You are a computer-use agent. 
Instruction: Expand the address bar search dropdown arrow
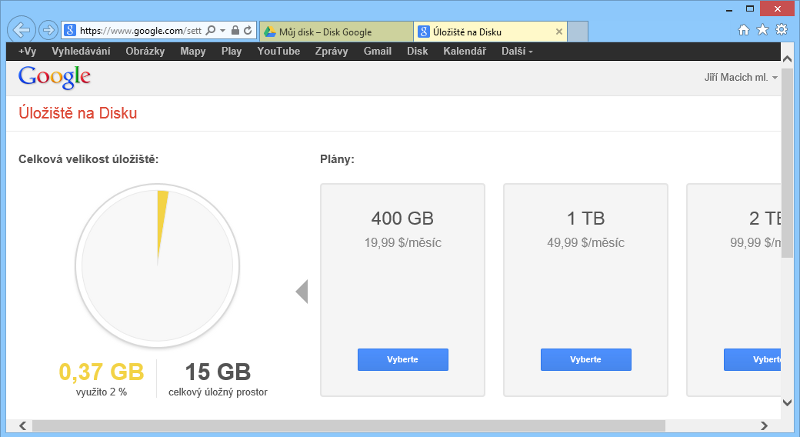[222, 31]
